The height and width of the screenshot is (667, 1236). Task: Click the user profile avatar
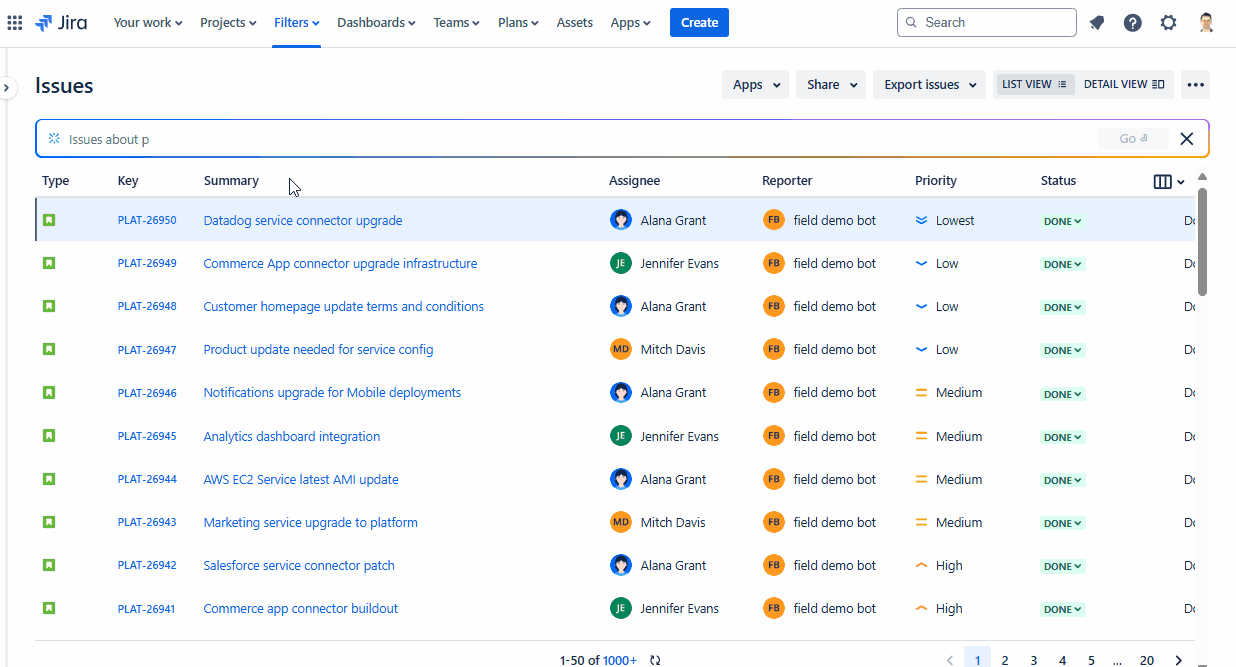[x=1206, y=22]
